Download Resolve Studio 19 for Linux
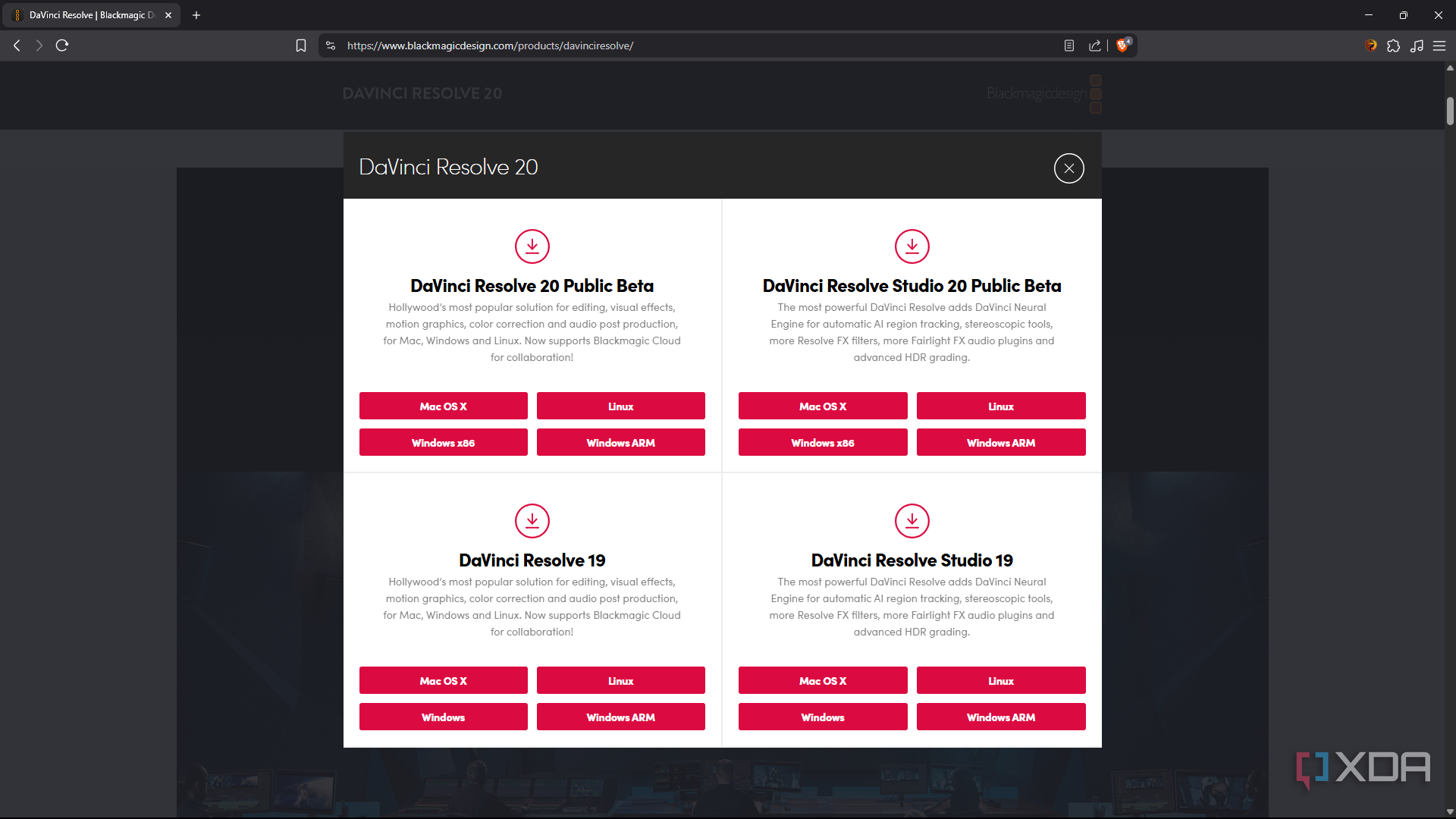The height and width of the screenshot is (819, 1456). pyautogui.click(x=1001, y=680)
